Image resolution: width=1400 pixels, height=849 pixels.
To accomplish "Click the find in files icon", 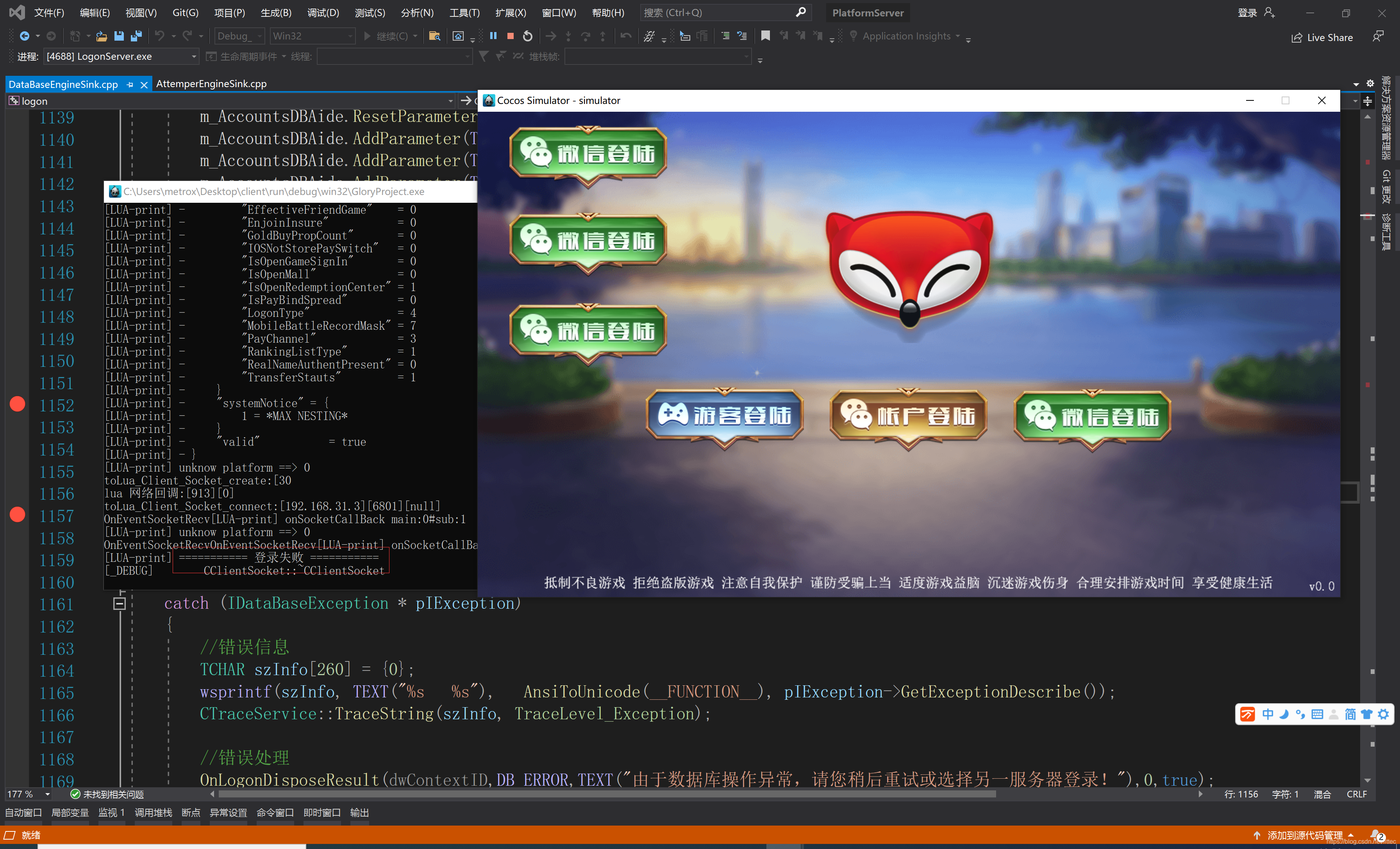I will pos(435,36).
